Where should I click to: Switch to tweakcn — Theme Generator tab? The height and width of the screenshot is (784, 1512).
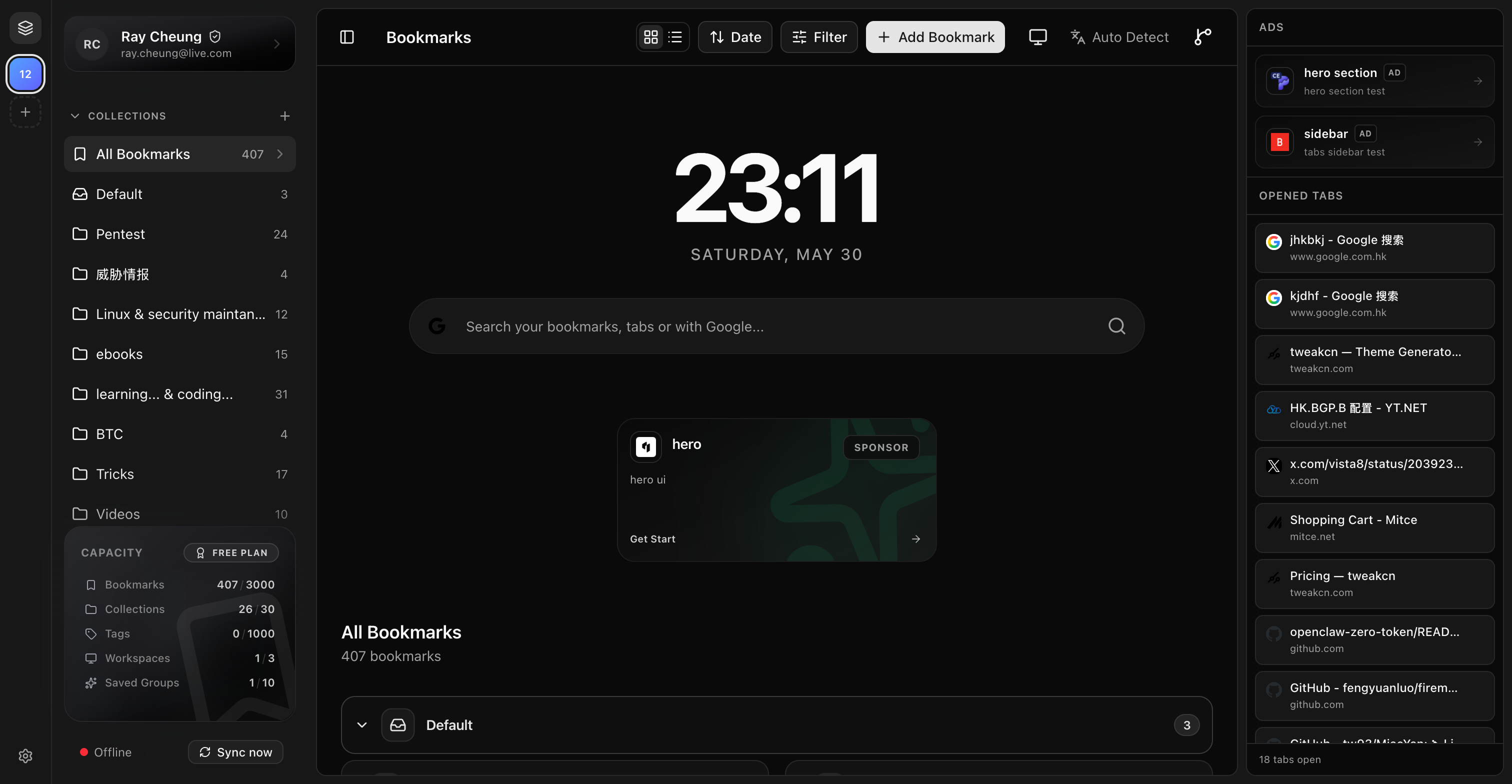pos(1374,359)
